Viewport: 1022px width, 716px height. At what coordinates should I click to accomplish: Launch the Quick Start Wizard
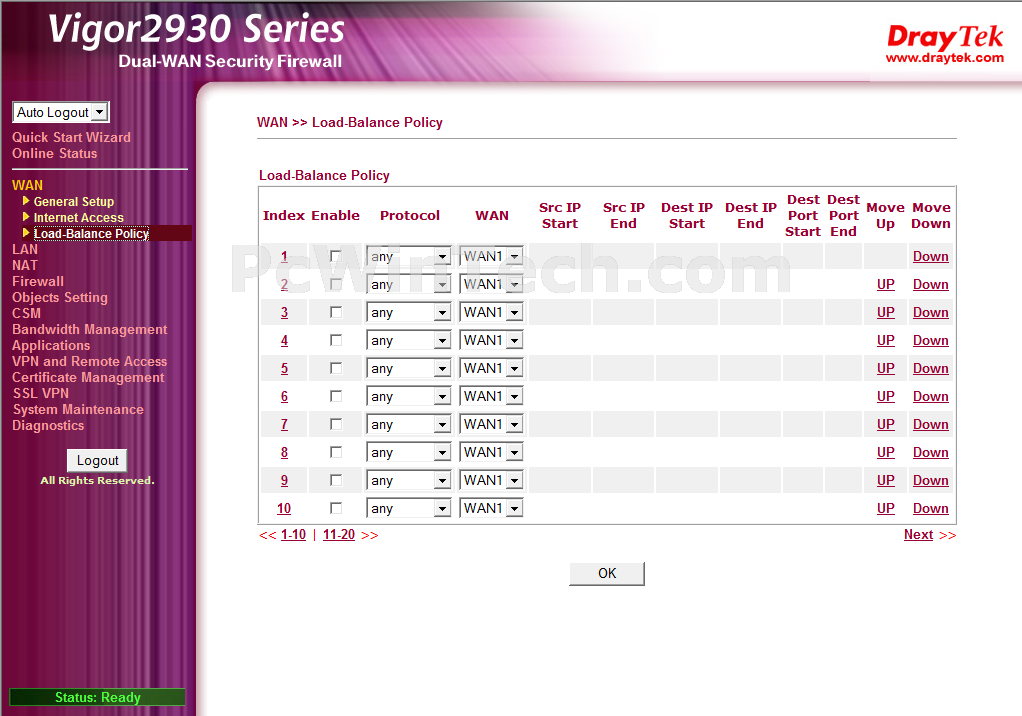tap(71, 137)
